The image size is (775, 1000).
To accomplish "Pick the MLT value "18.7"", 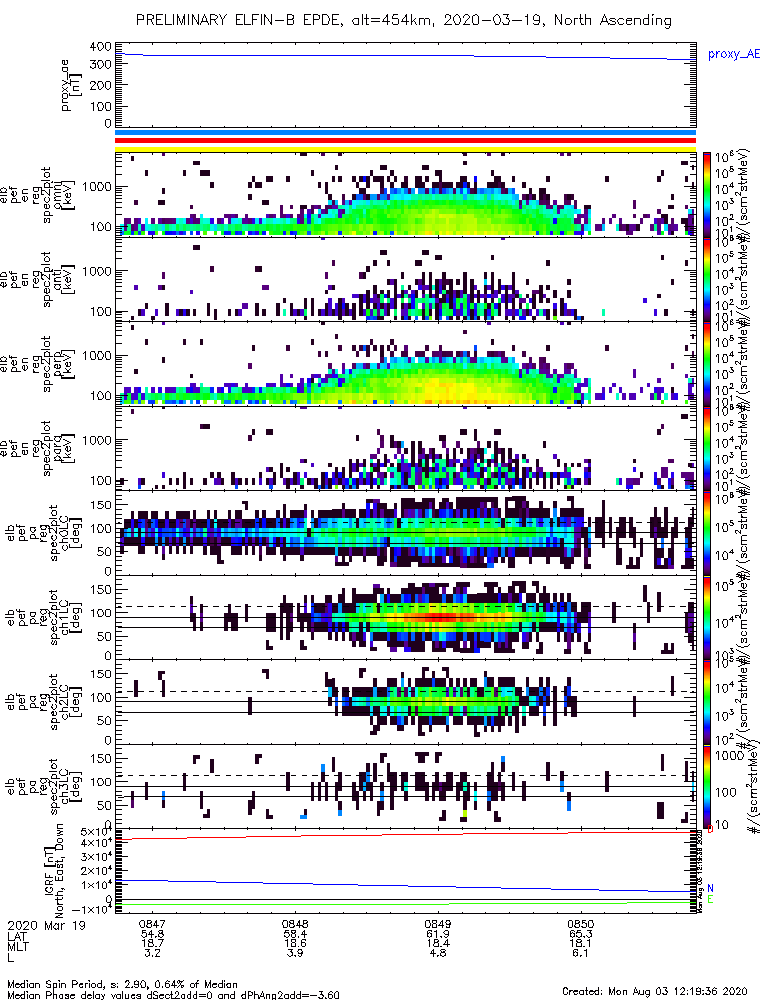I will (152, 943).
